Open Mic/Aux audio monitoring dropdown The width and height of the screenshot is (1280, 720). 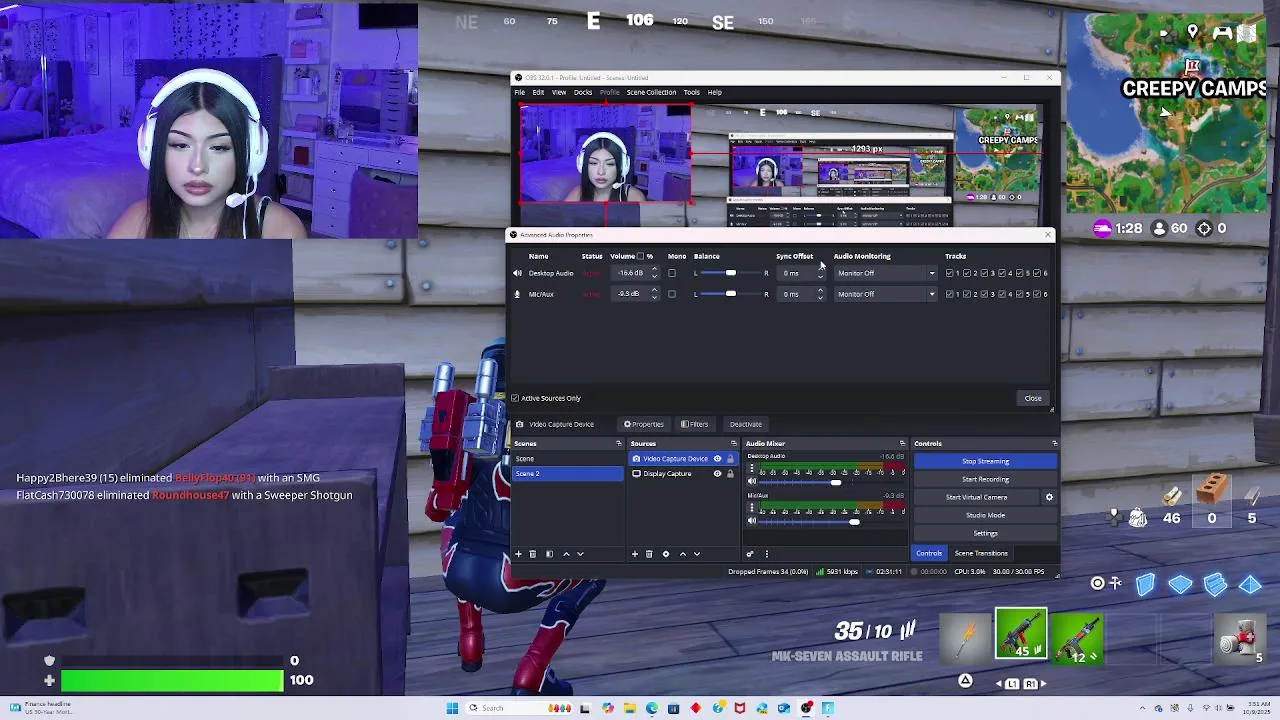[886, 294]
